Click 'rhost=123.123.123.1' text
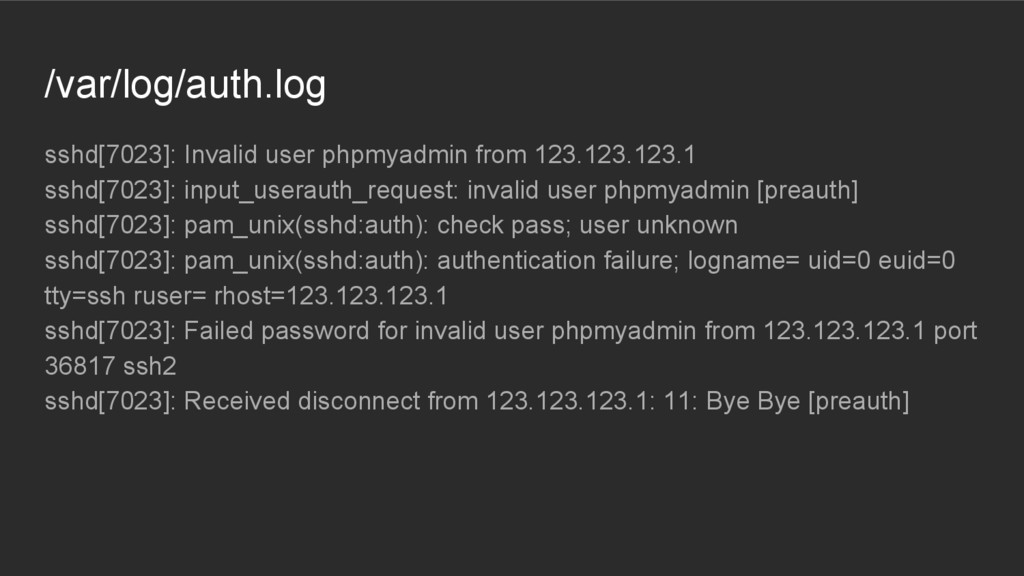The height and width of the screenshot is (576, 1024). (x=331, y=296)
